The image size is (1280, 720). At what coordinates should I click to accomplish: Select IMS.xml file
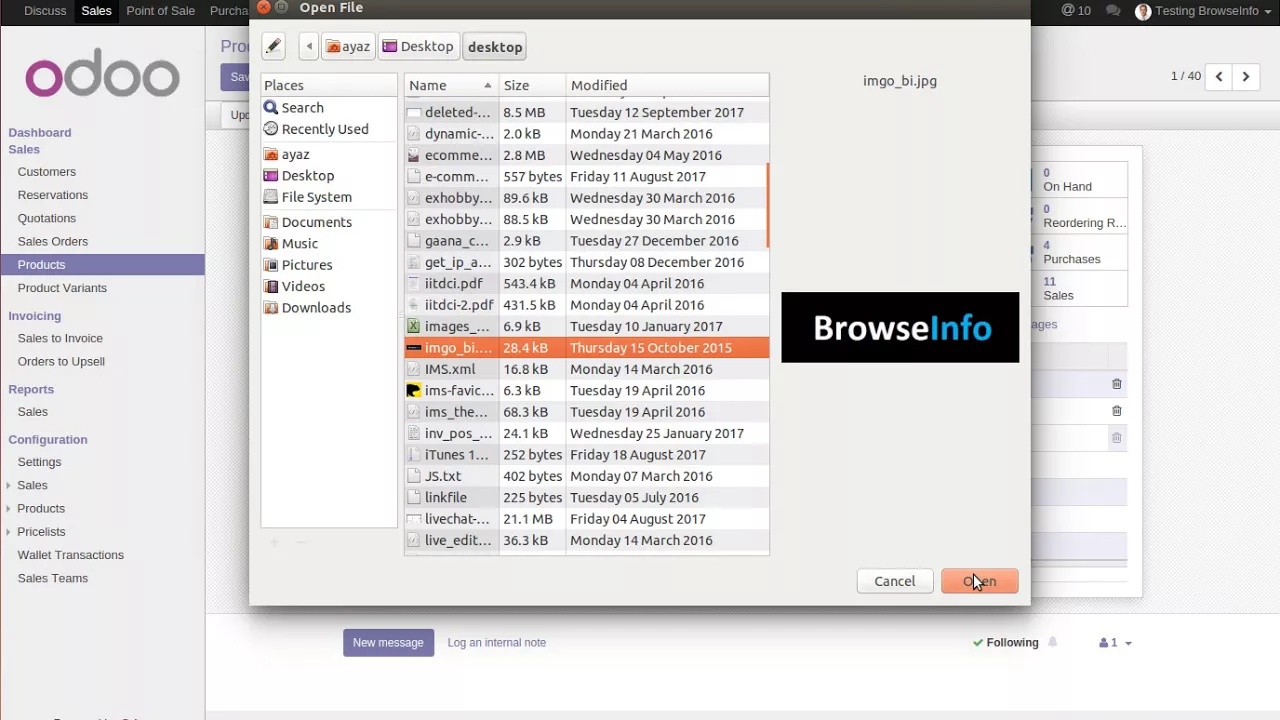point(586,369)
